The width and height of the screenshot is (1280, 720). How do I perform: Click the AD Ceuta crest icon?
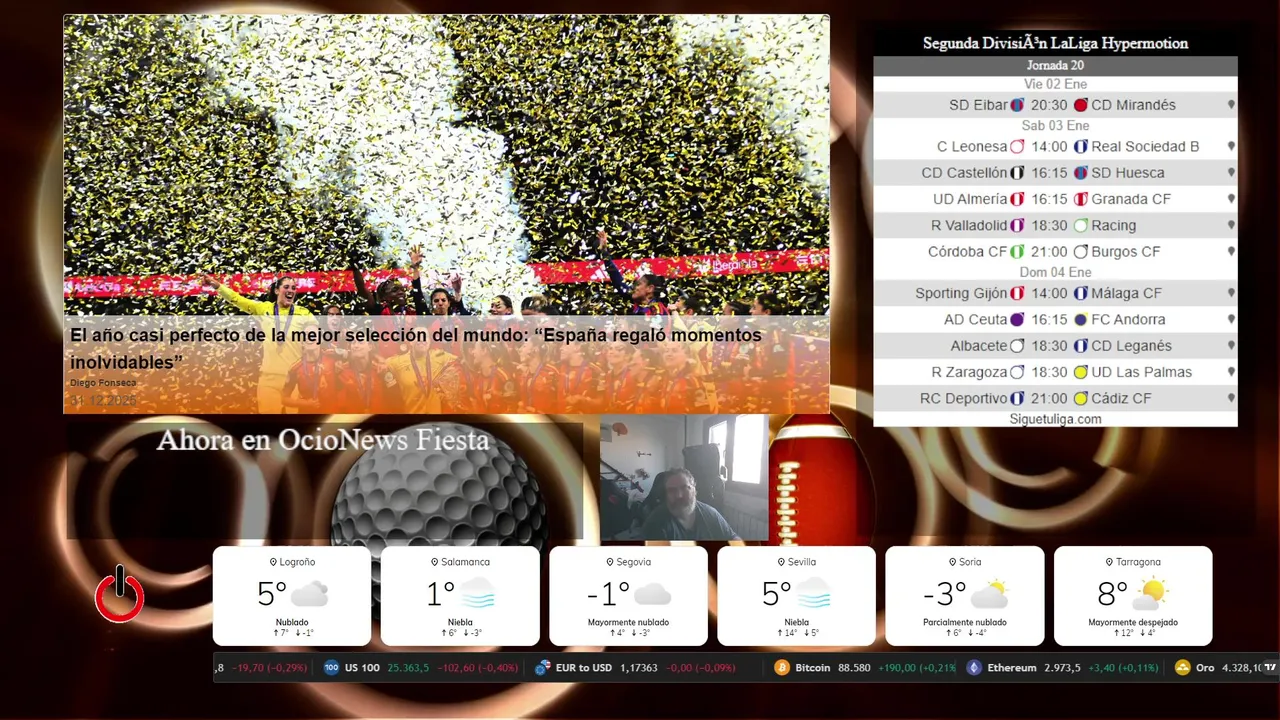click(1018, 320)
